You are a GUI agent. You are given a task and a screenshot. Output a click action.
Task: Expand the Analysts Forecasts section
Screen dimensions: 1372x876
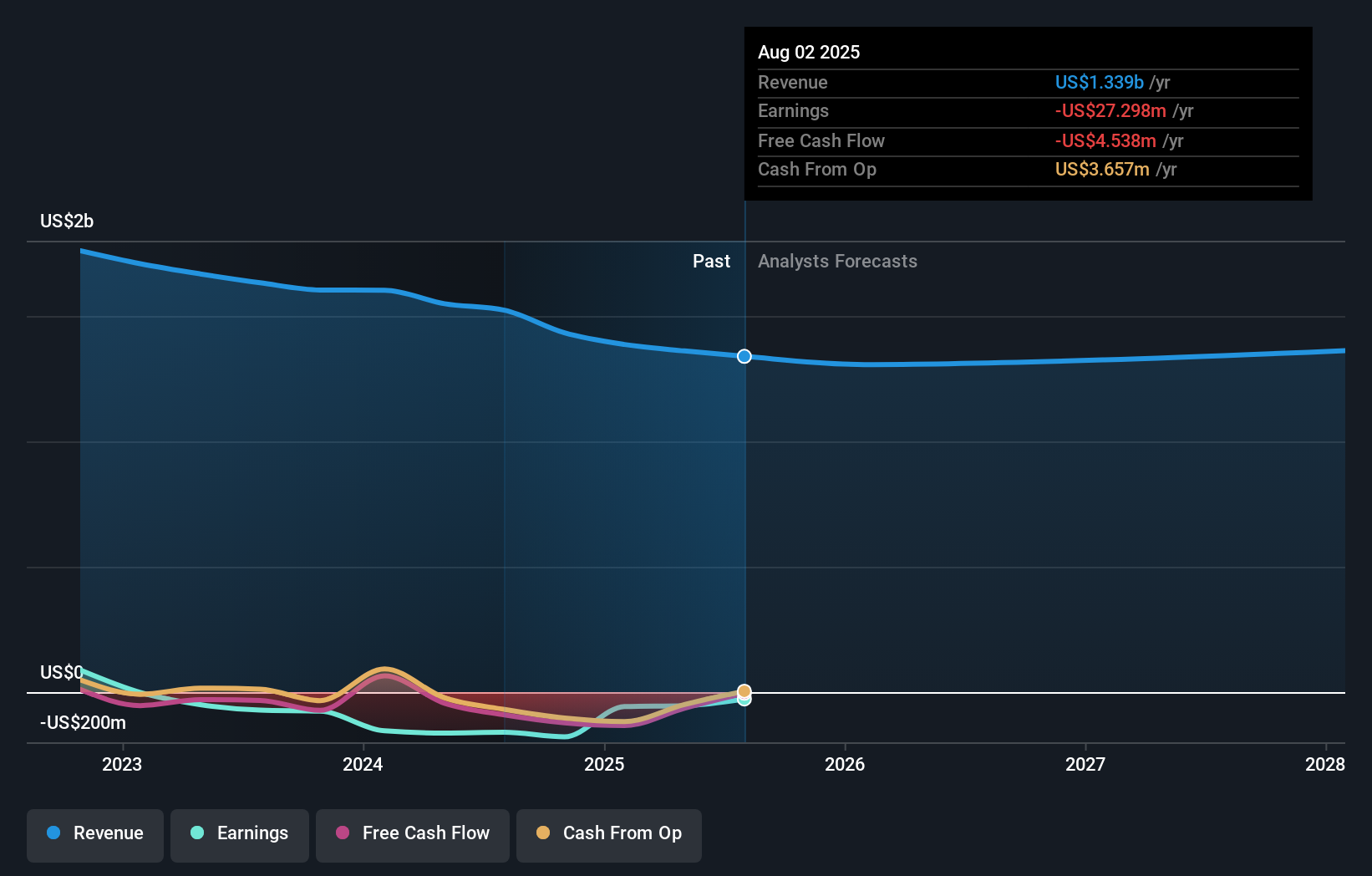coord(837,262)
